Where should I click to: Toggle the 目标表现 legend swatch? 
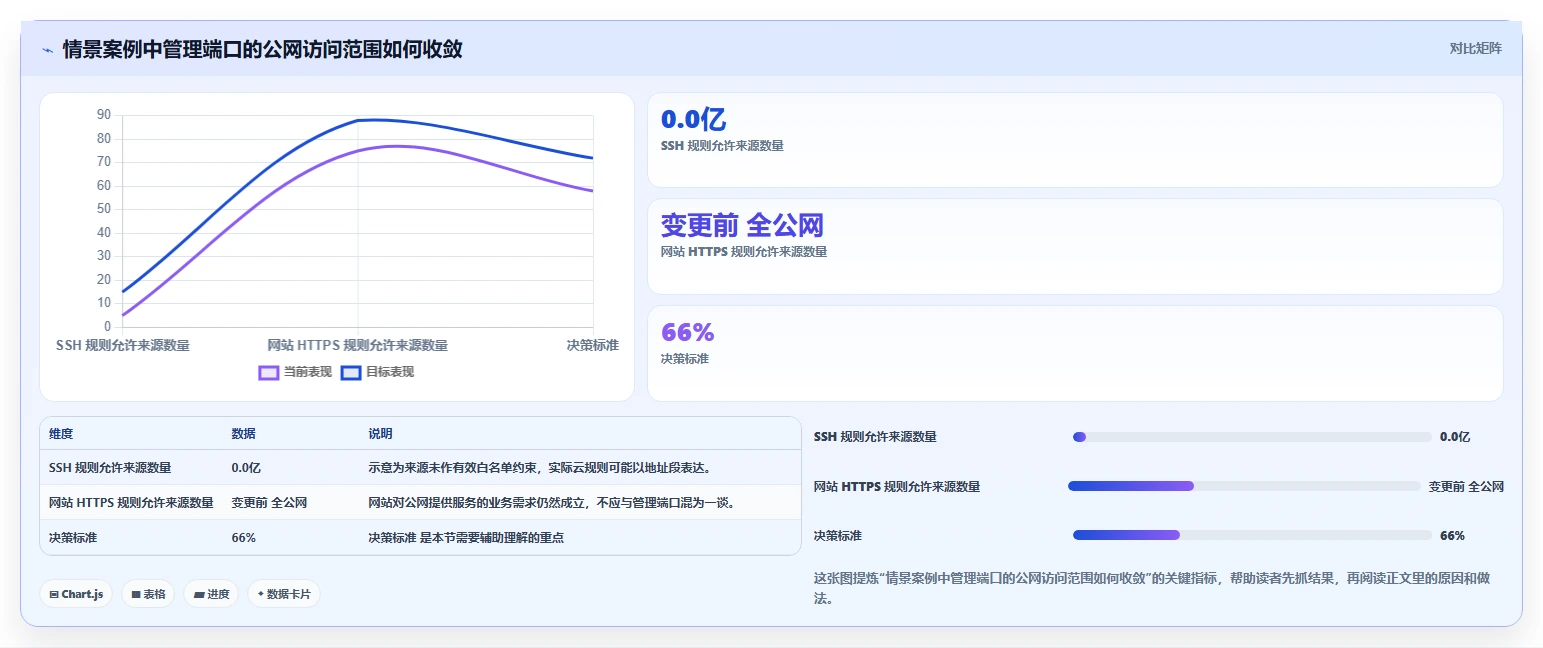point(351,372)
